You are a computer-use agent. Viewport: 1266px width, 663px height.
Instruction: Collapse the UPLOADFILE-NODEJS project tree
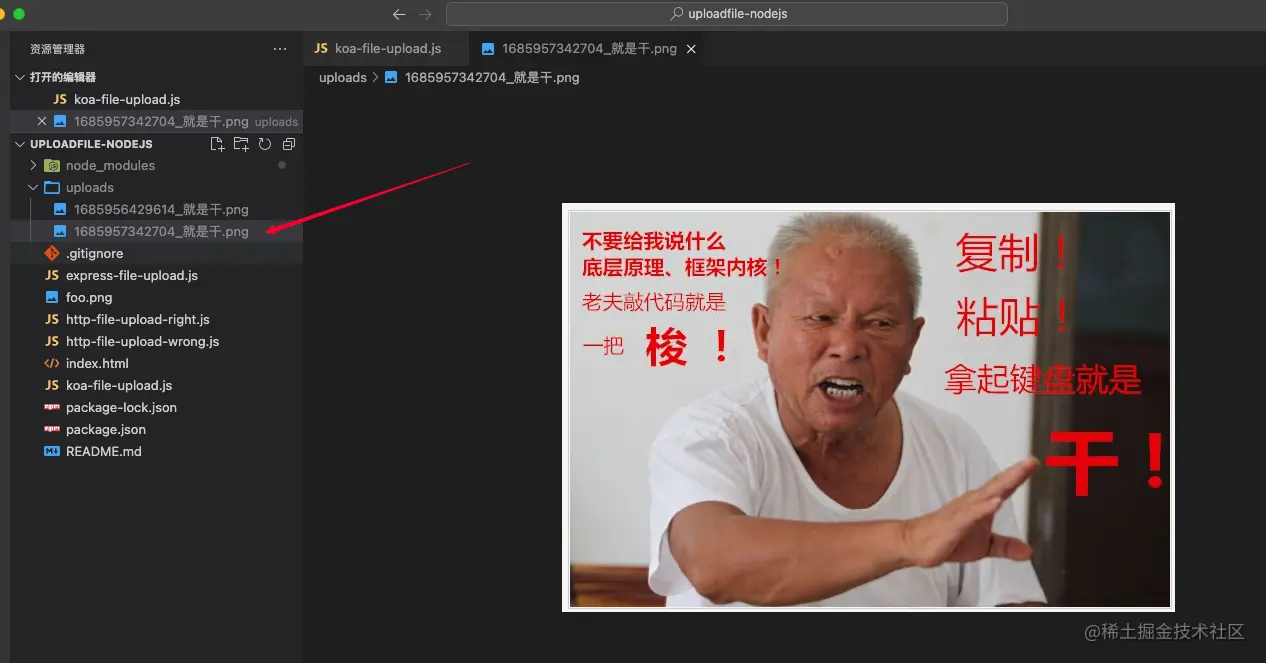tap(19, 143)
